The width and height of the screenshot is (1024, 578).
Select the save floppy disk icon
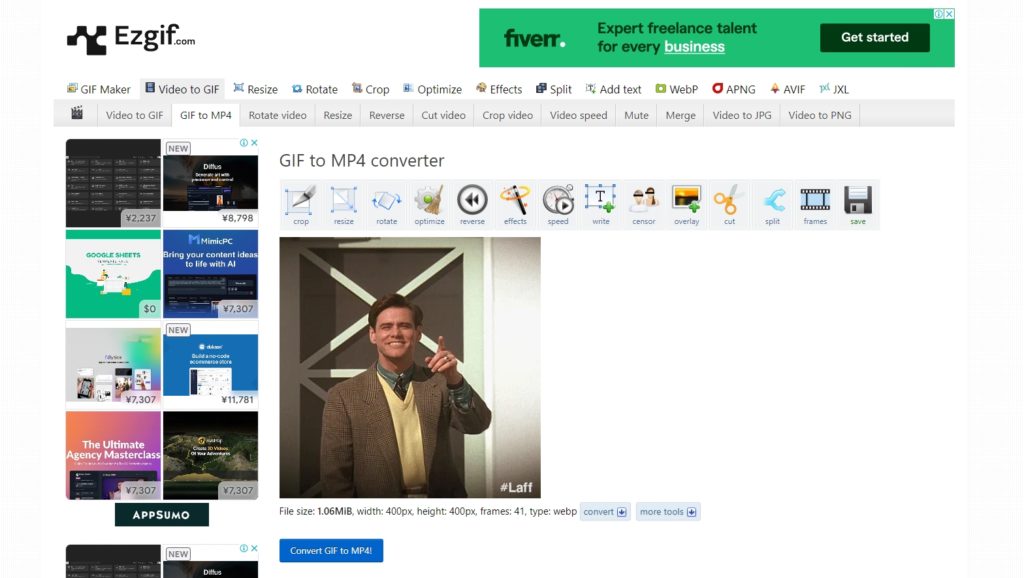(858, 200)
